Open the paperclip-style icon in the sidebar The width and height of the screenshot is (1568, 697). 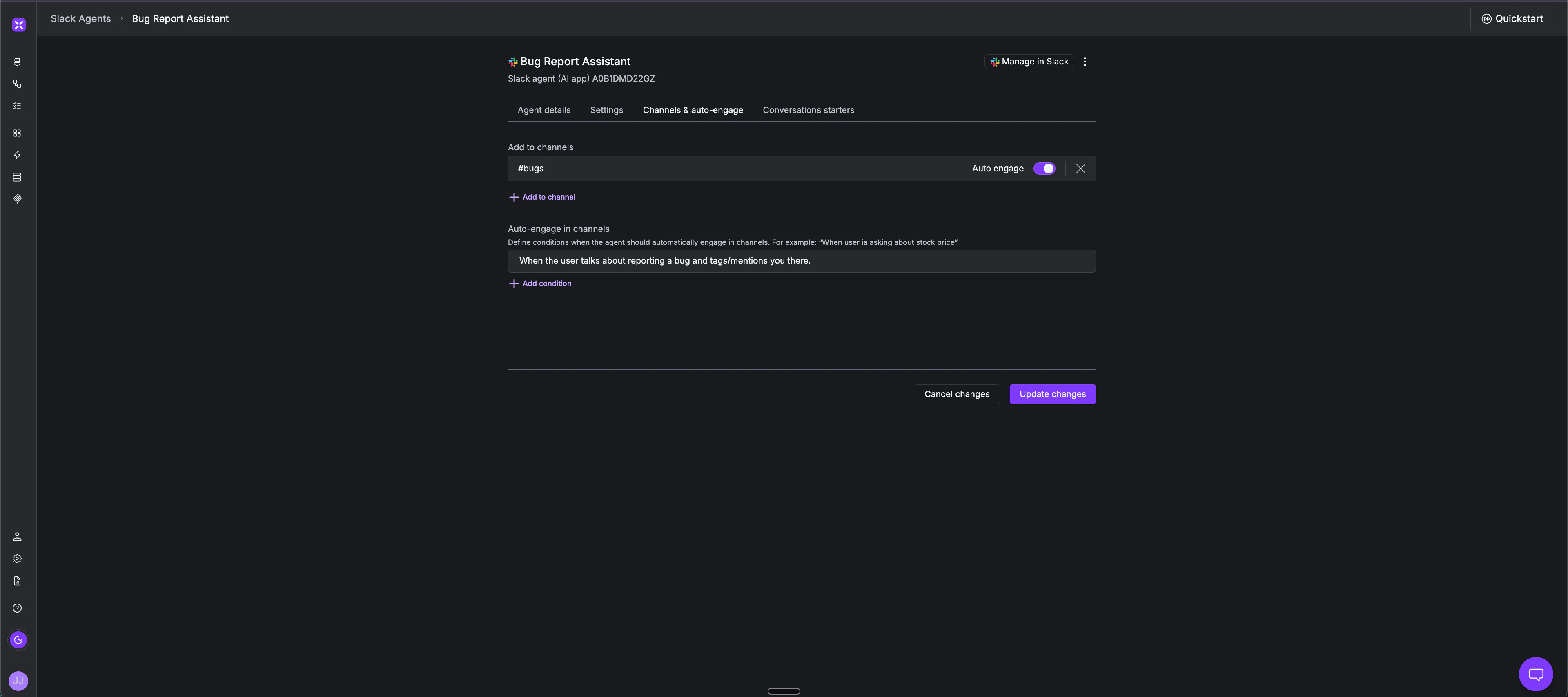tap(17, 199)
